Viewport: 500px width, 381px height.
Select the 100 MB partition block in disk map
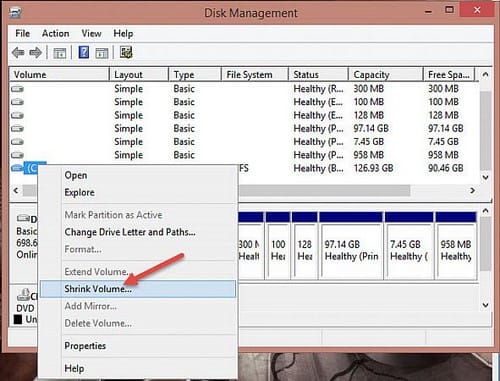coord(278,245)
